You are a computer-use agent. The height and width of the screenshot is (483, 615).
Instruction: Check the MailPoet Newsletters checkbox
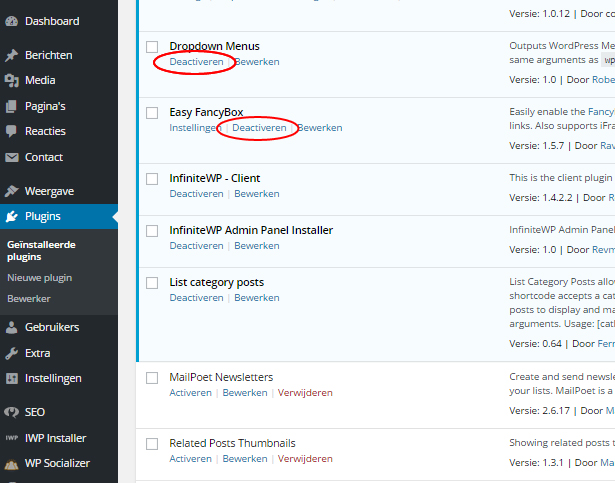(152, 378)
